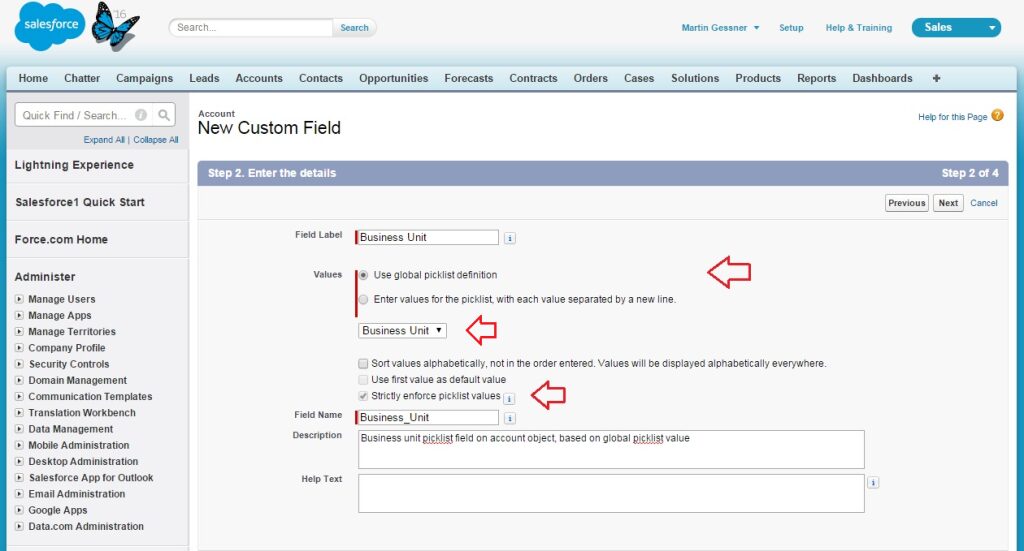Click the Expand All link

click(104, 140)
